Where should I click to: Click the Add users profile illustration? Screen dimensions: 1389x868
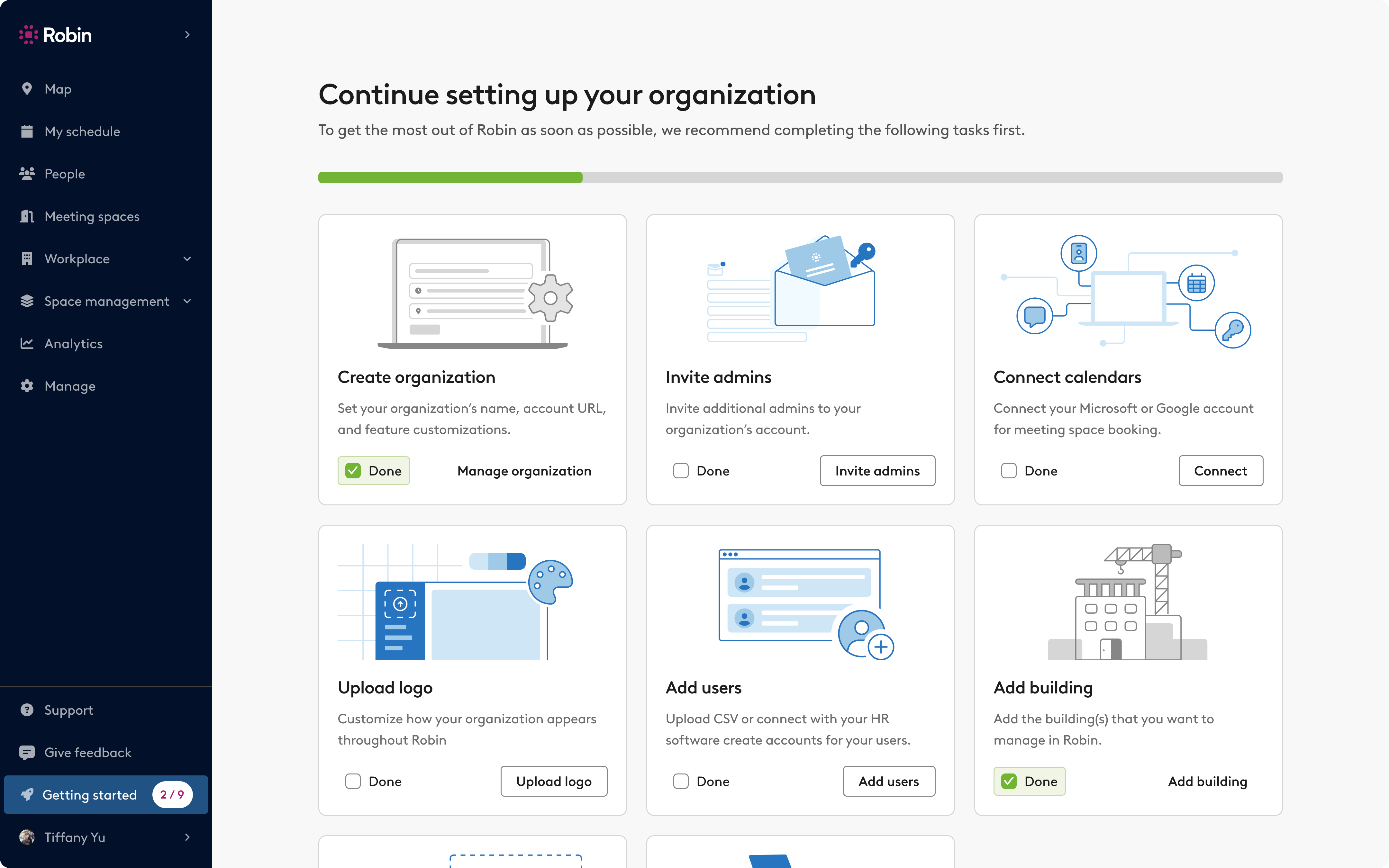[x=806, y=604]
